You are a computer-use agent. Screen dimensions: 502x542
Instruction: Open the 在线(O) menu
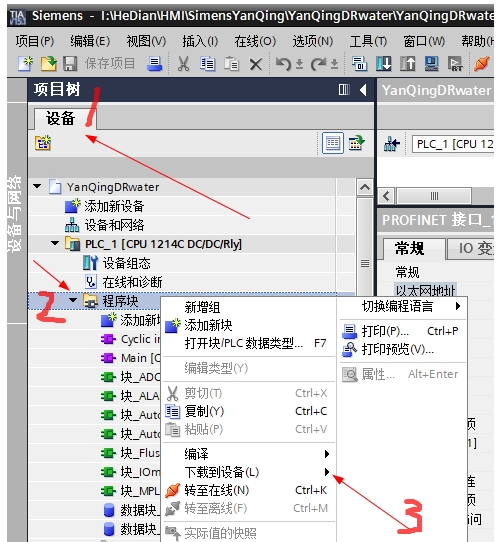[255, 41]
